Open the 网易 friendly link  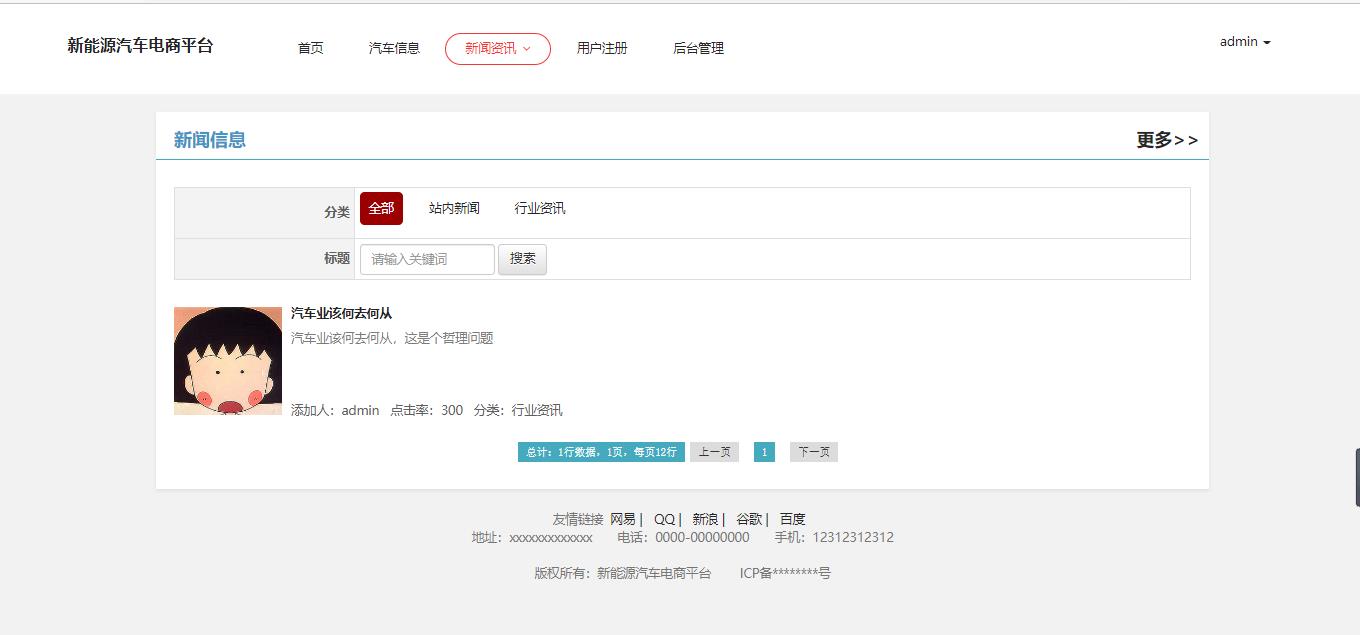pyautogui.click(x=622, y=519)
